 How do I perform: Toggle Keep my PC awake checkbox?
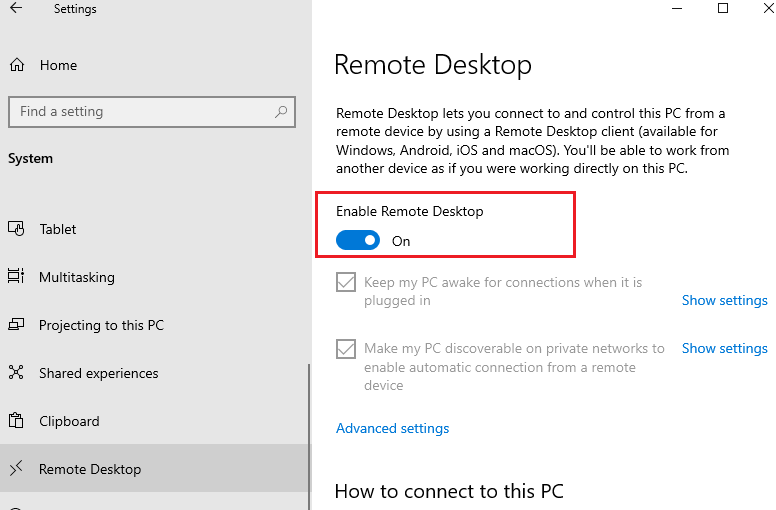click(x=346, y=282)
